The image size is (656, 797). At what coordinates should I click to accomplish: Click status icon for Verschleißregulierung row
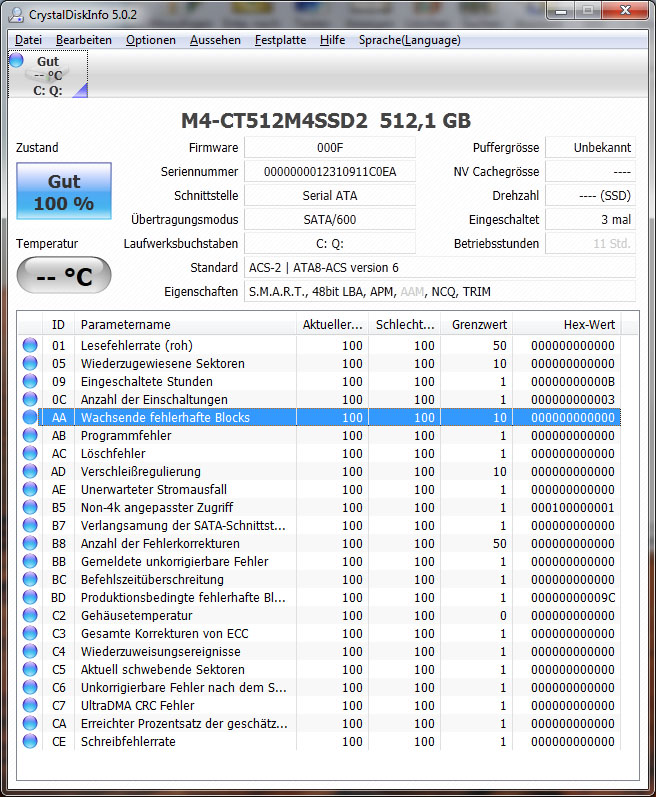(x=30, y=471)
